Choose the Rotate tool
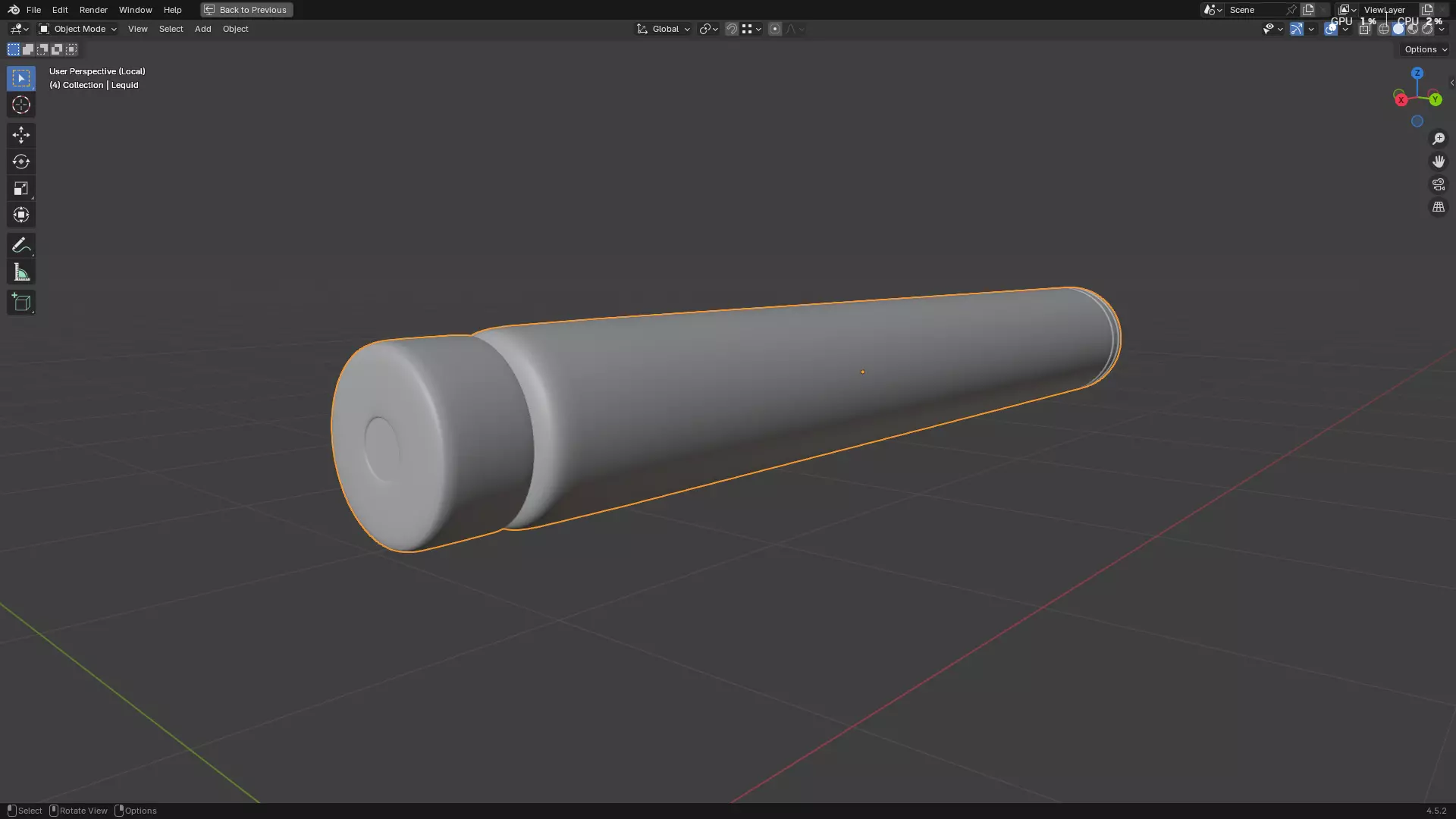The image size is (1456, 819). 20,162
